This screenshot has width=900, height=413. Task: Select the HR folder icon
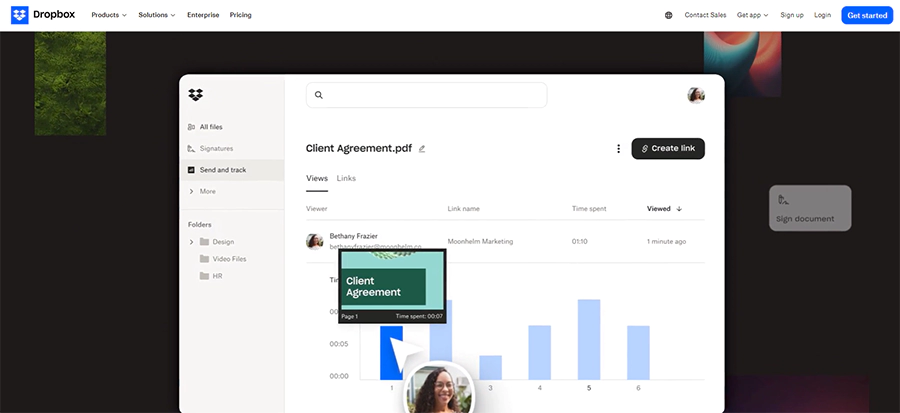click(x=204, y=276)
